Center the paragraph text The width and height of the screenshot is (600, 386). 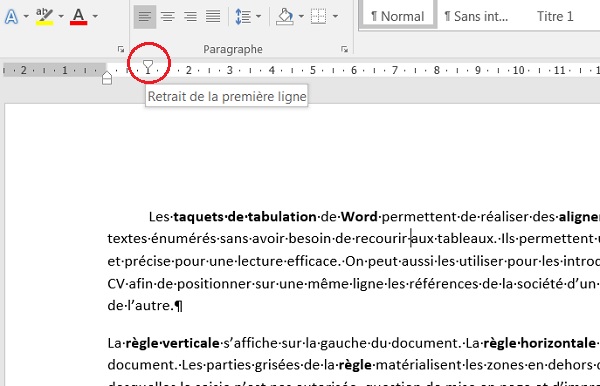(168, 16)
